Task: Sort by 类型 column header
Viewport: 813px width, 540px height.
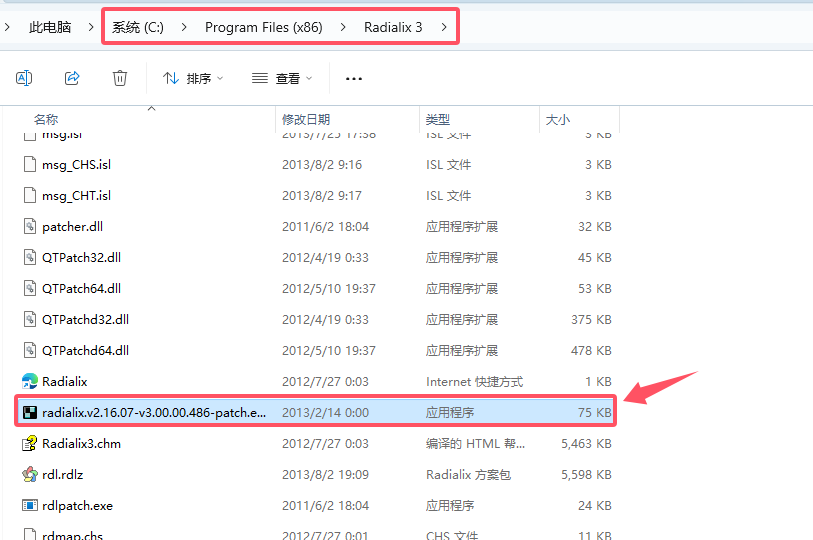Action: (x=438, y=120)
